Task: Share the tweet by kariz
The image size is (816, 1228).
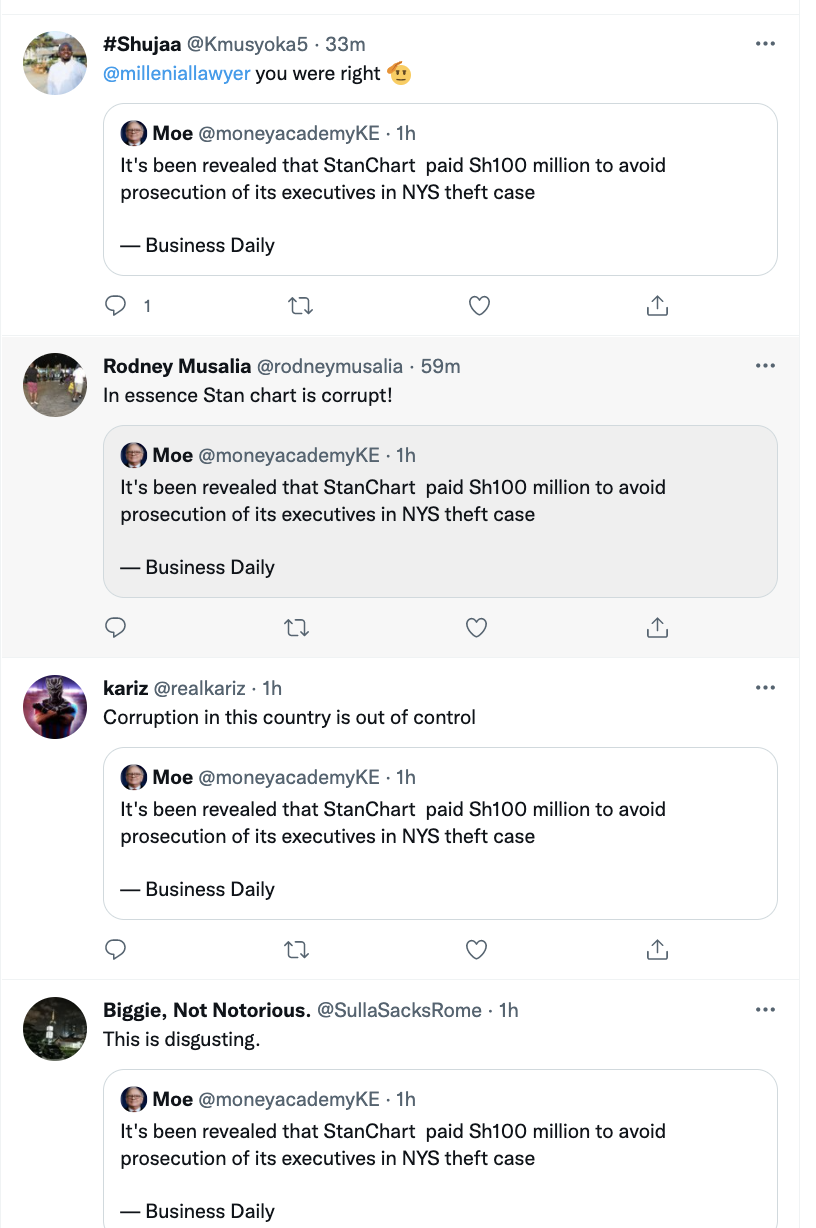Action: pyautogui.click(x=657, y=949)
